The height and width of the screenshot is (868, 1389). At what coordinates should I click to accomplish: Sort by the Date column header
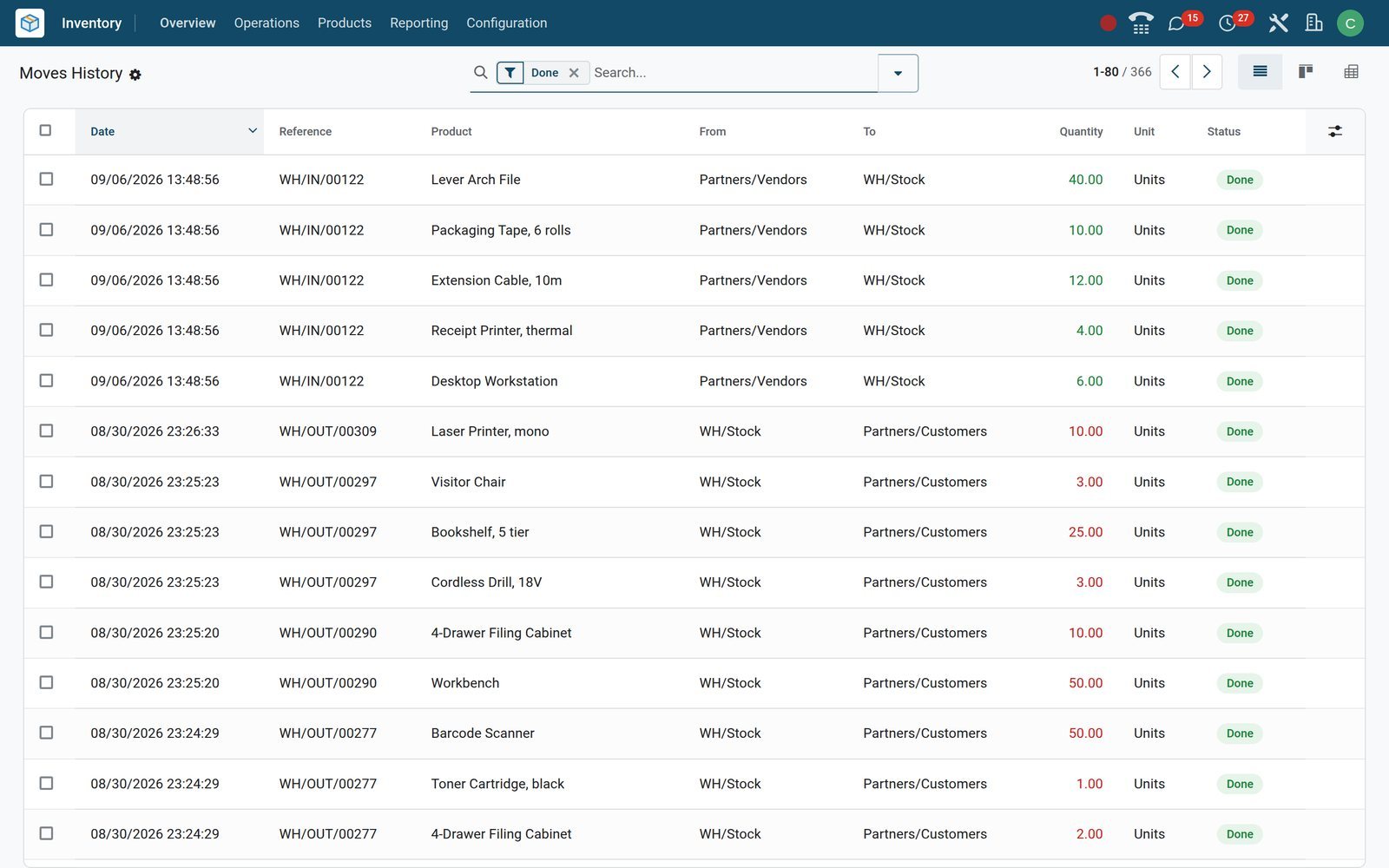pos(169,132)
